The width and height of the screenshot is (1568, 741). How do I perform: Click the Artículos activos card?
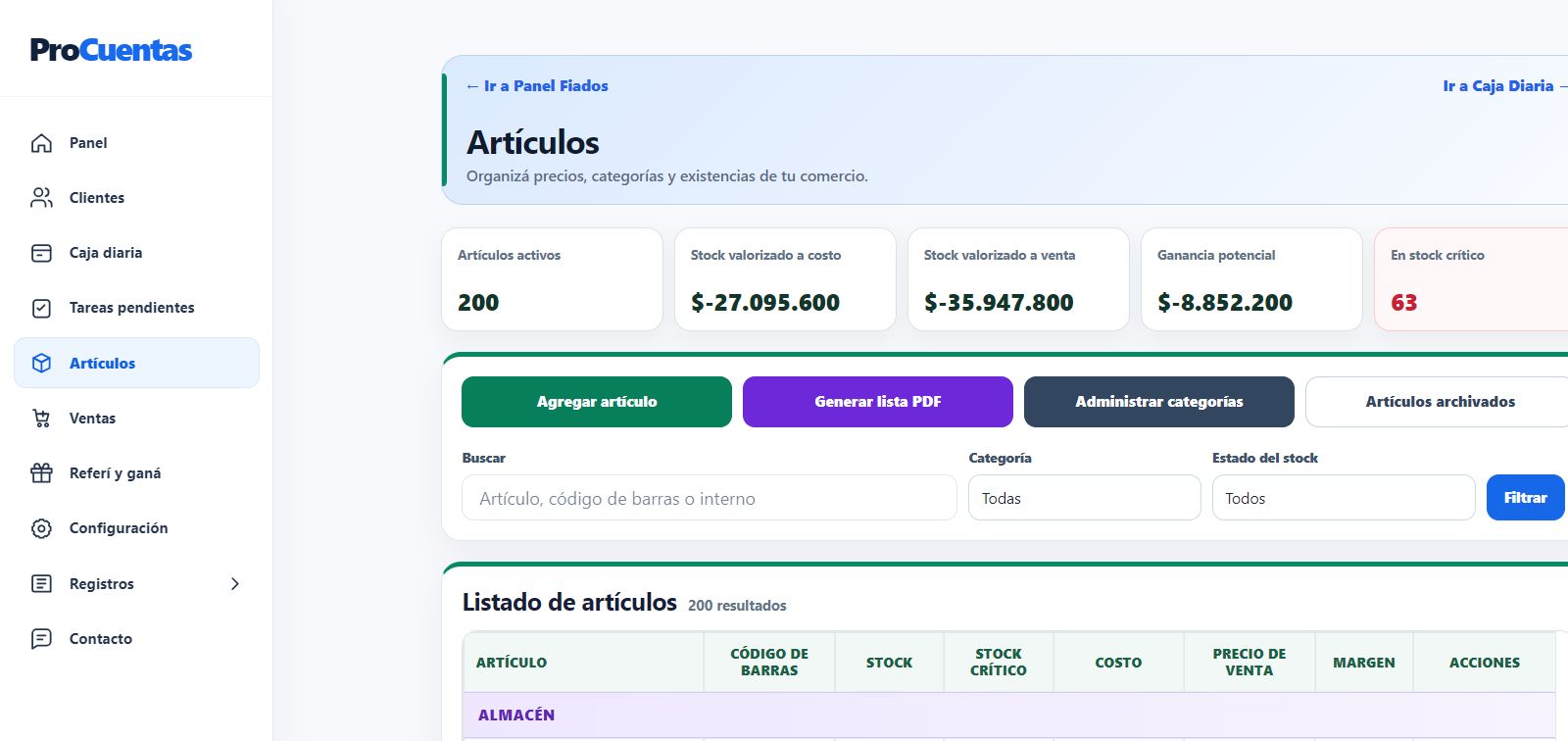(x=552, y=279)
